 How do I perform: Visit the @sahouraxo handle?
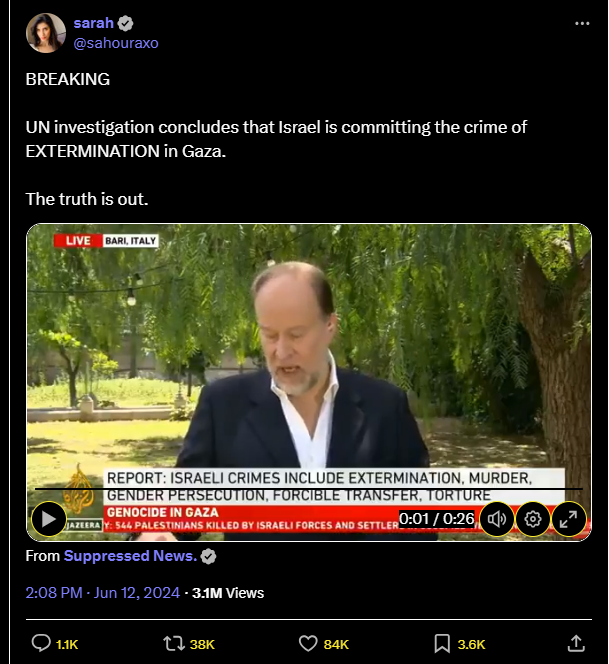coord(116,43)
